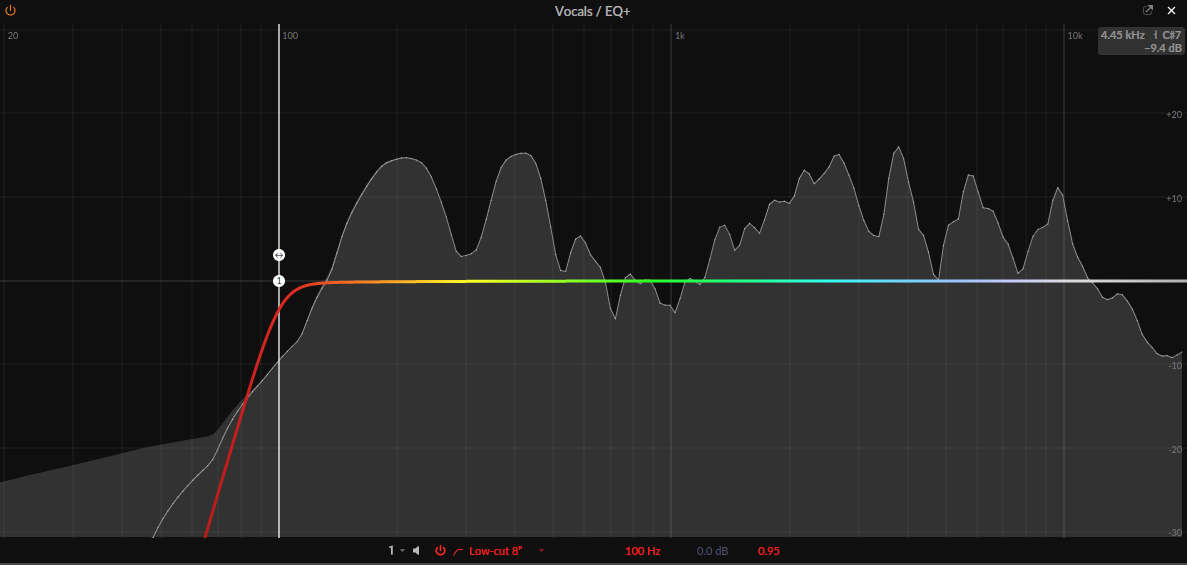
Task: Click the -9.4 dB level readout
Action: (1164, 48)
